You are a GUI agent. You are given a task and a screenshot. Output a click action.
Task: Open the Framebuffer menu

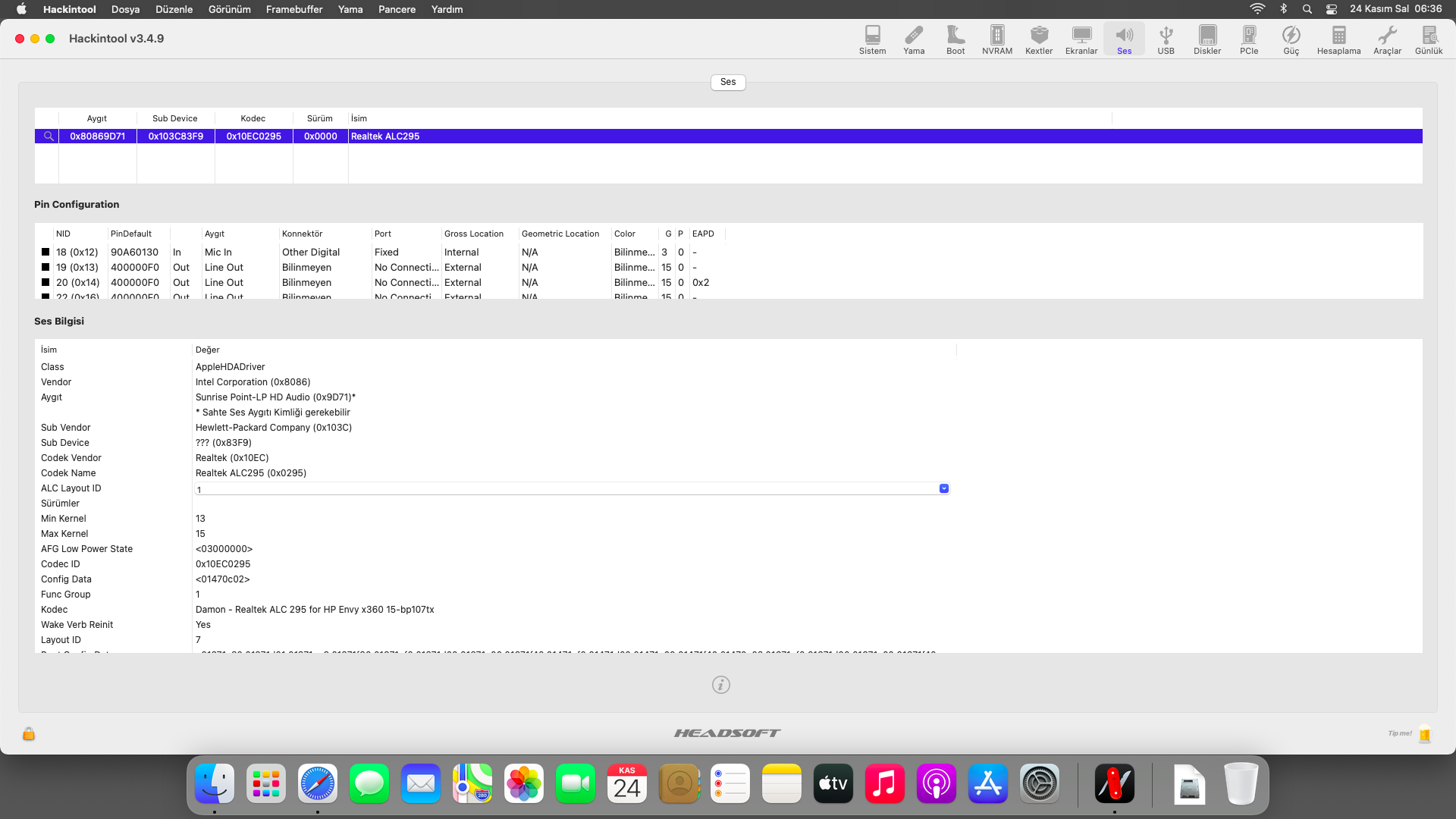click(293, 9)
